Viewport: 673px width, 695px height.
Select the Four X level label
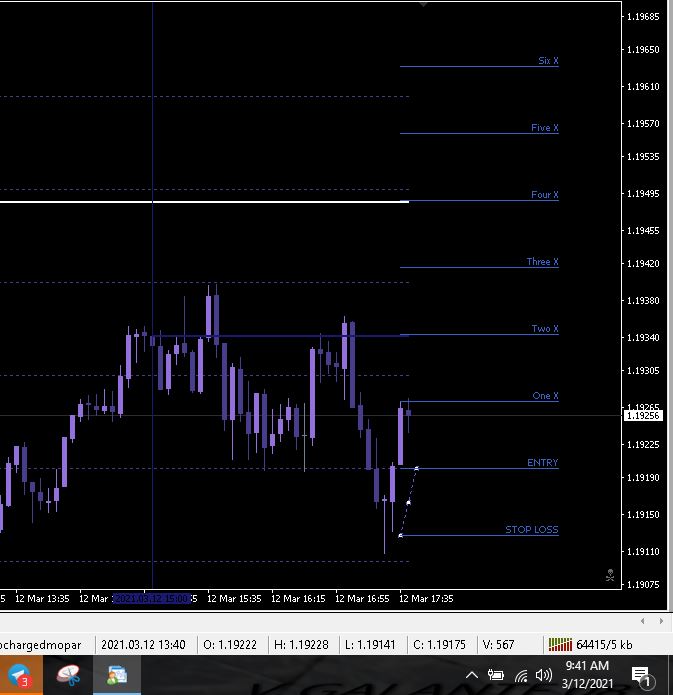544,195
